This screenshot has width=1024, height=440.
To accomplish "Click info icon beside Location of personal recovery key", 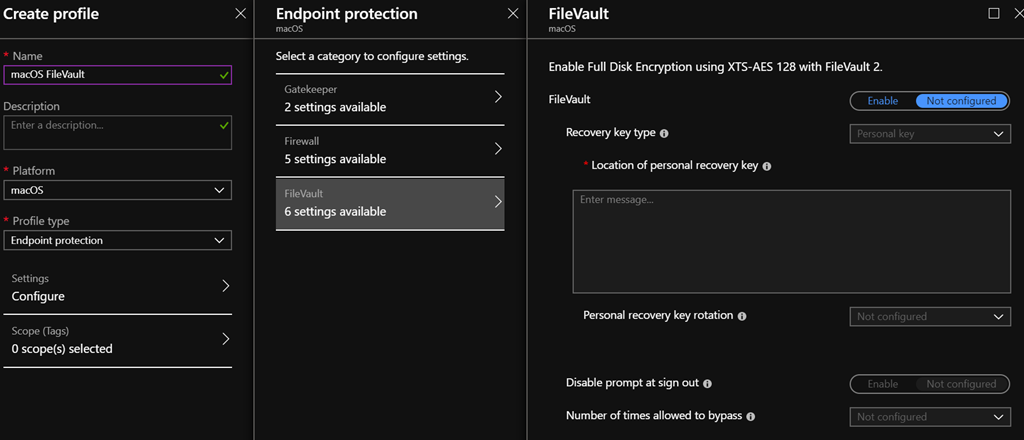I will [x=767, y=166].
